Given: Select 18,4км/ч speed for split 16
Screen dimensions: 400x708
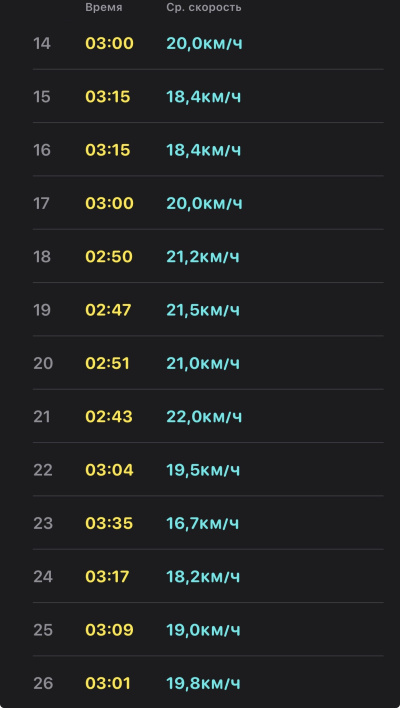Looking at the screenshot, I should (x=204, y=150).
